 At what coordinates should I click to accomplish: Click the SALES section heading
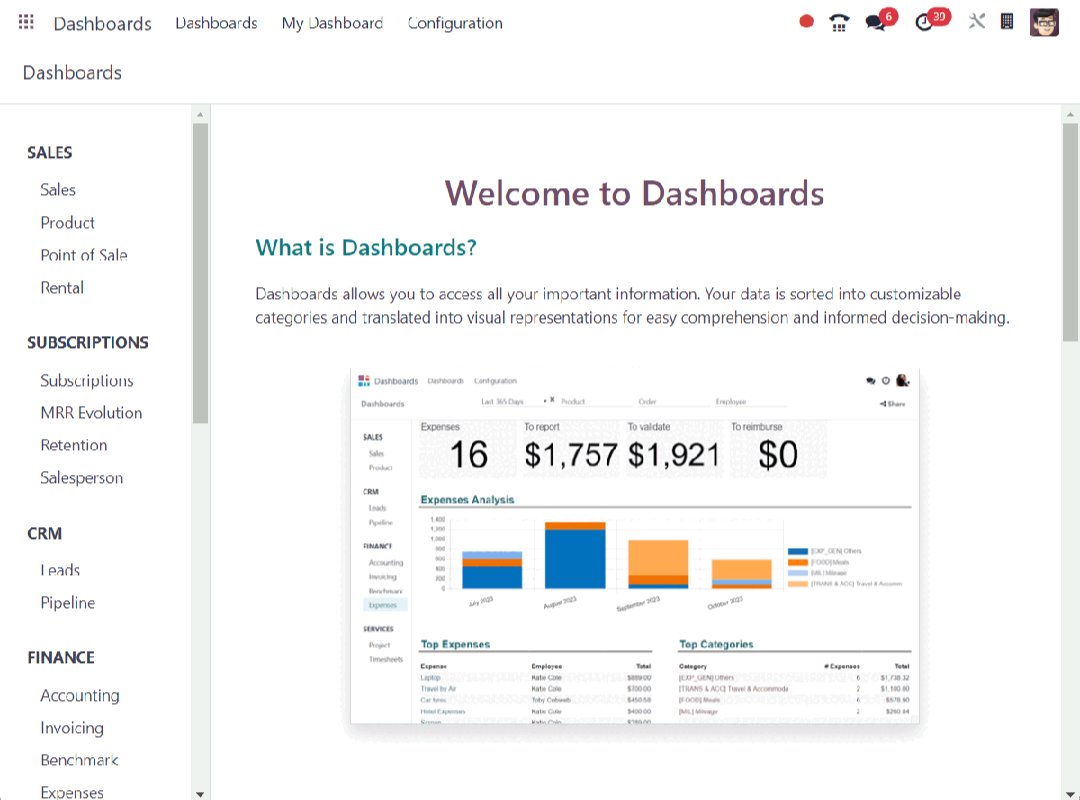[50, 153]
